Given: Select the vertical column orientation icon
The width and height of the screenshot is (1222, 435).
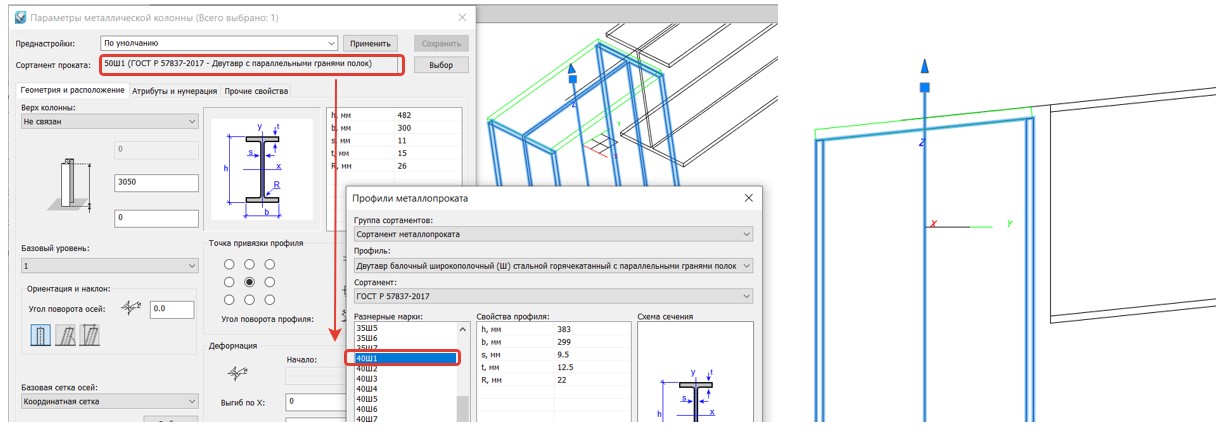Looking at the screenshot, I should pos(39,336).
